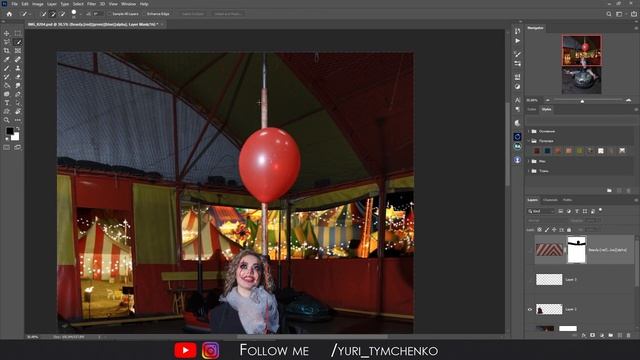Screen dimensions: 640x360
Task: Select the Eraser tool
Action: (18, 77)
